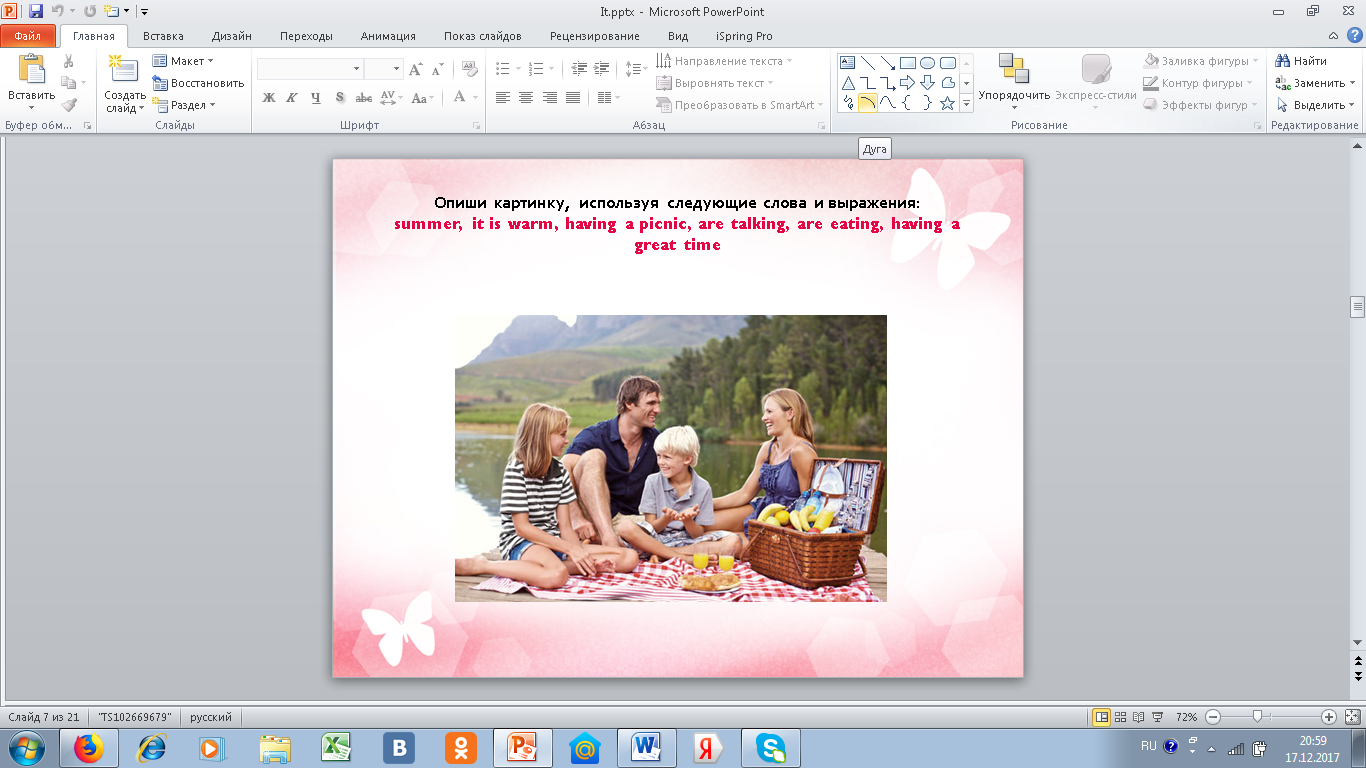Image resolution: width=1366 pixels, height=768 pixels.
Task: Switch to the Дизайн tab
Action: pos(232,36)
